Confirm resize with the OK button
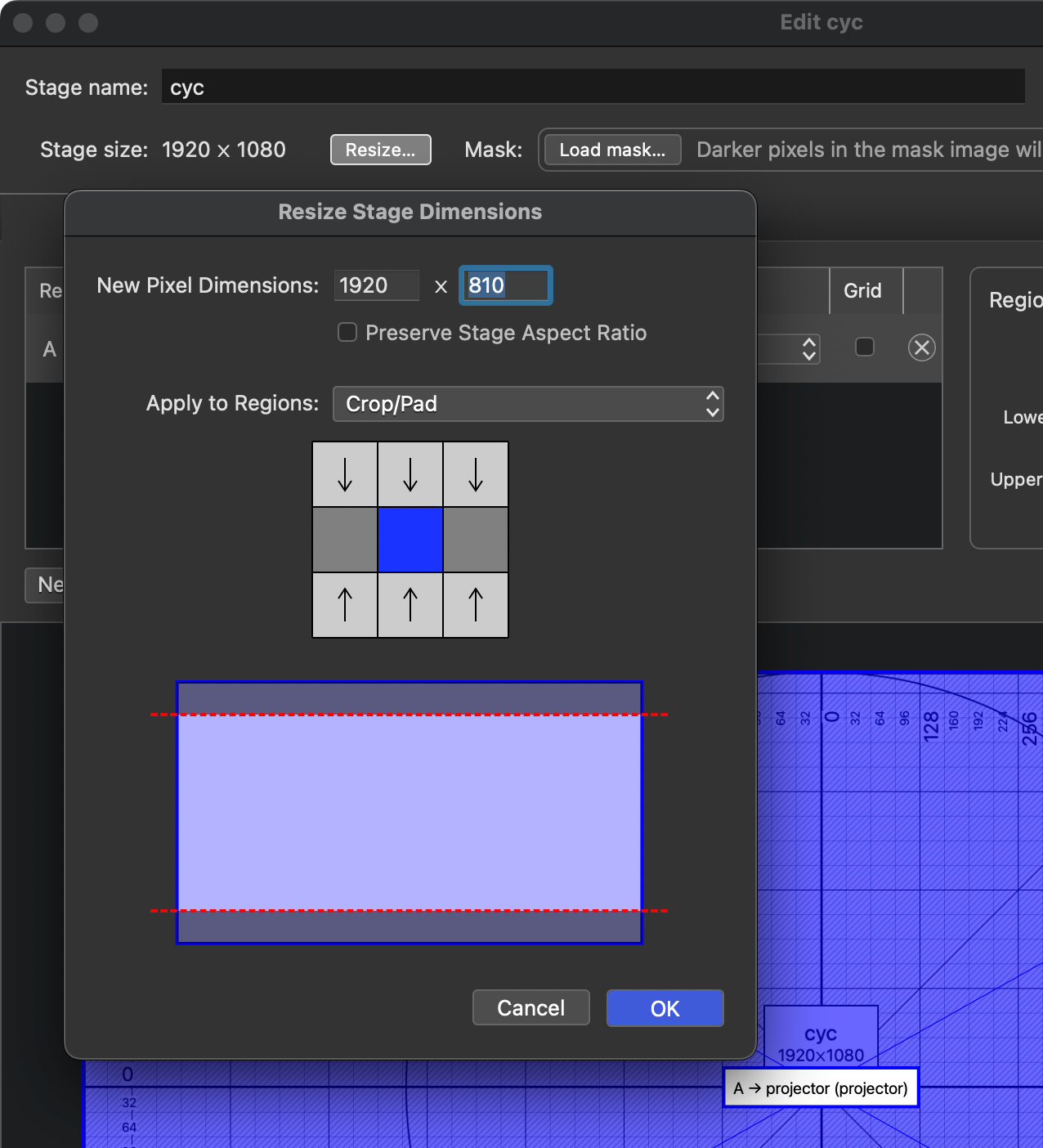This screenshot has width=1043, height=1148. 665,1008
